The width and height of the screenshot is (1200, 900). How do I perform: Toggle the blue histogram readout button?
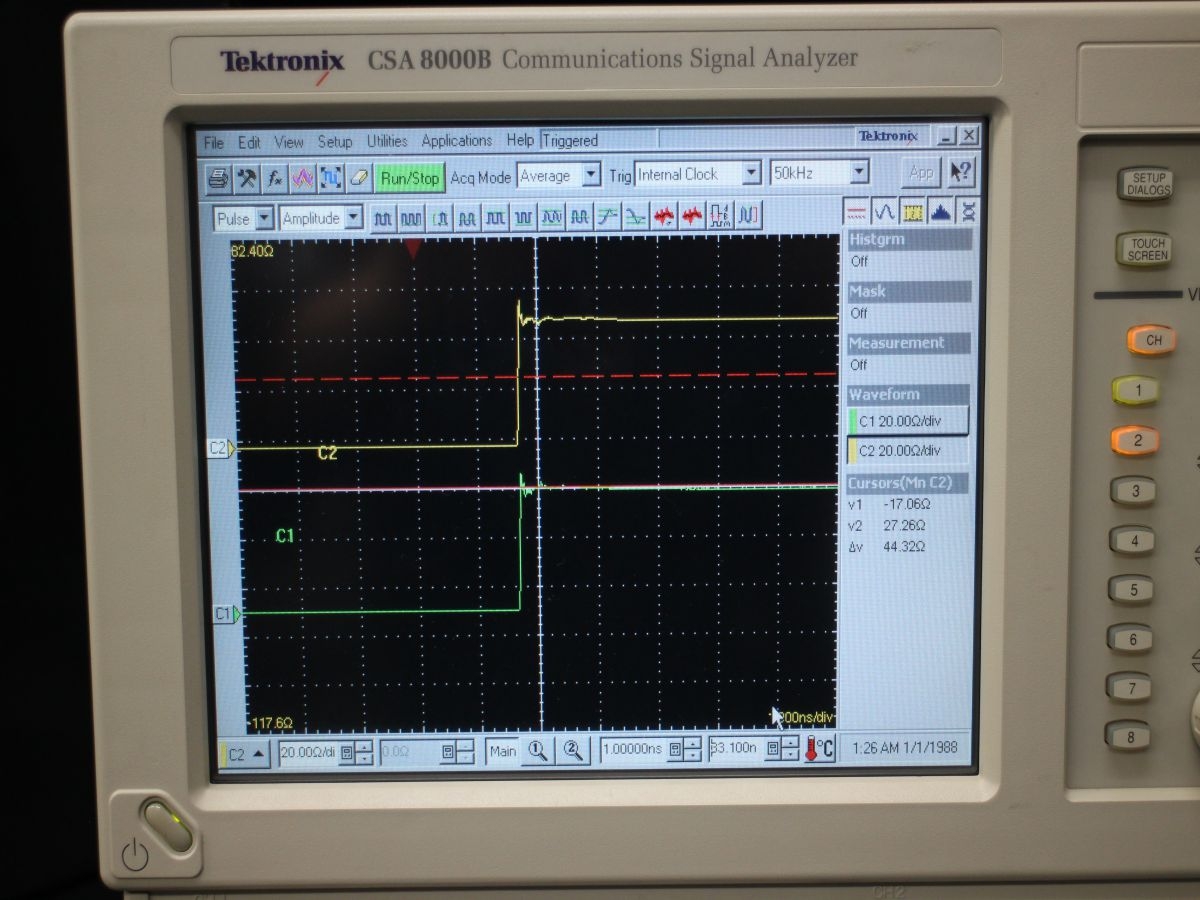tap(940, 211)
